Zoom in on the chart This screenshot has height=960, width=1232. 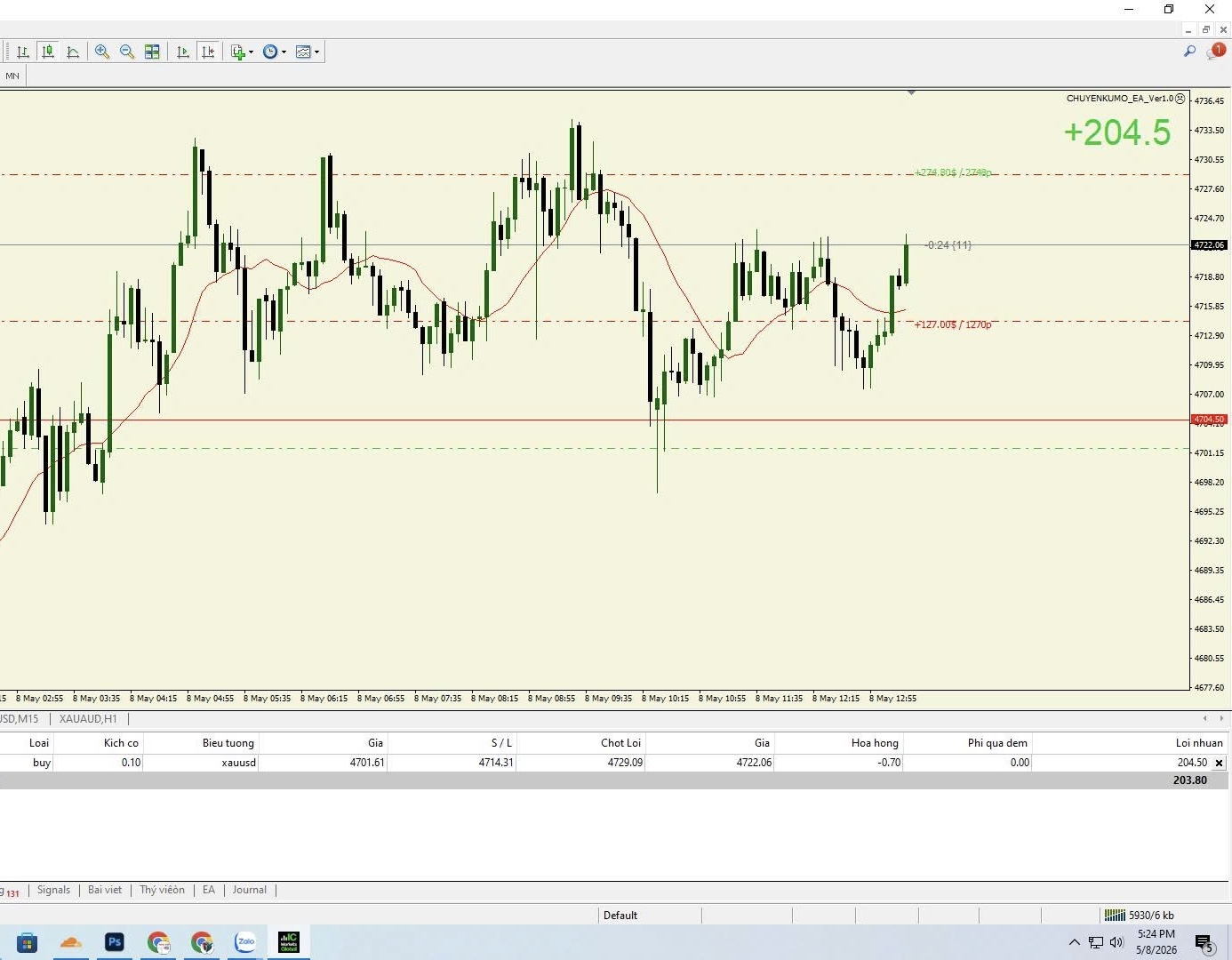[x=102, y=52]
